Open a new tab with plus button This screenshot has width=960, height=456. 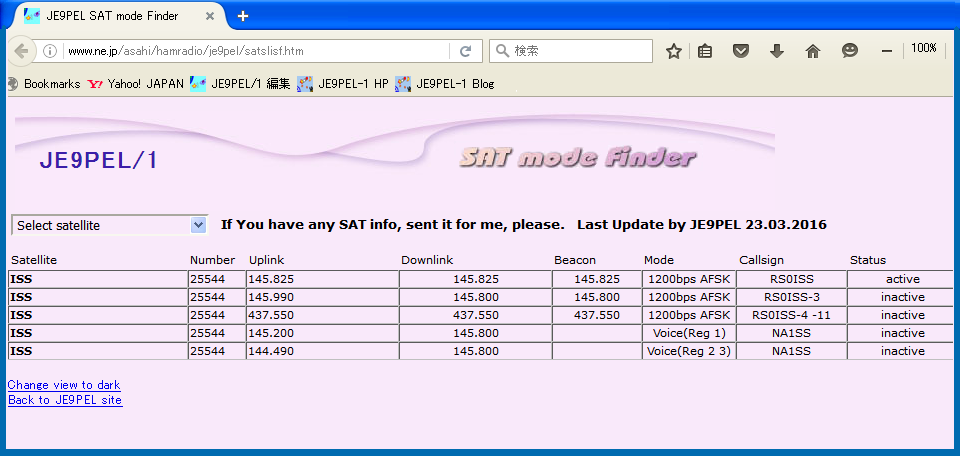(243, 16)
